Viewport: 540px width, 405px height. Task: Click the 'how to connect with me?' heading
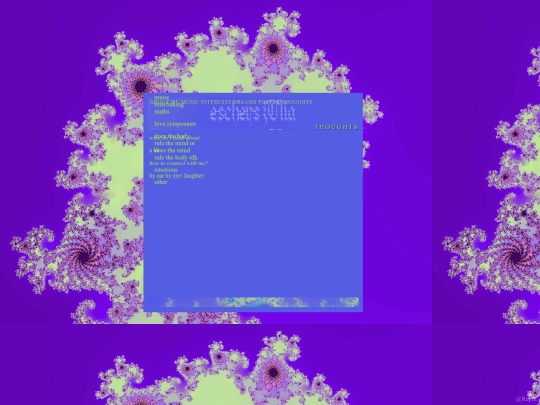pos(178,163)
